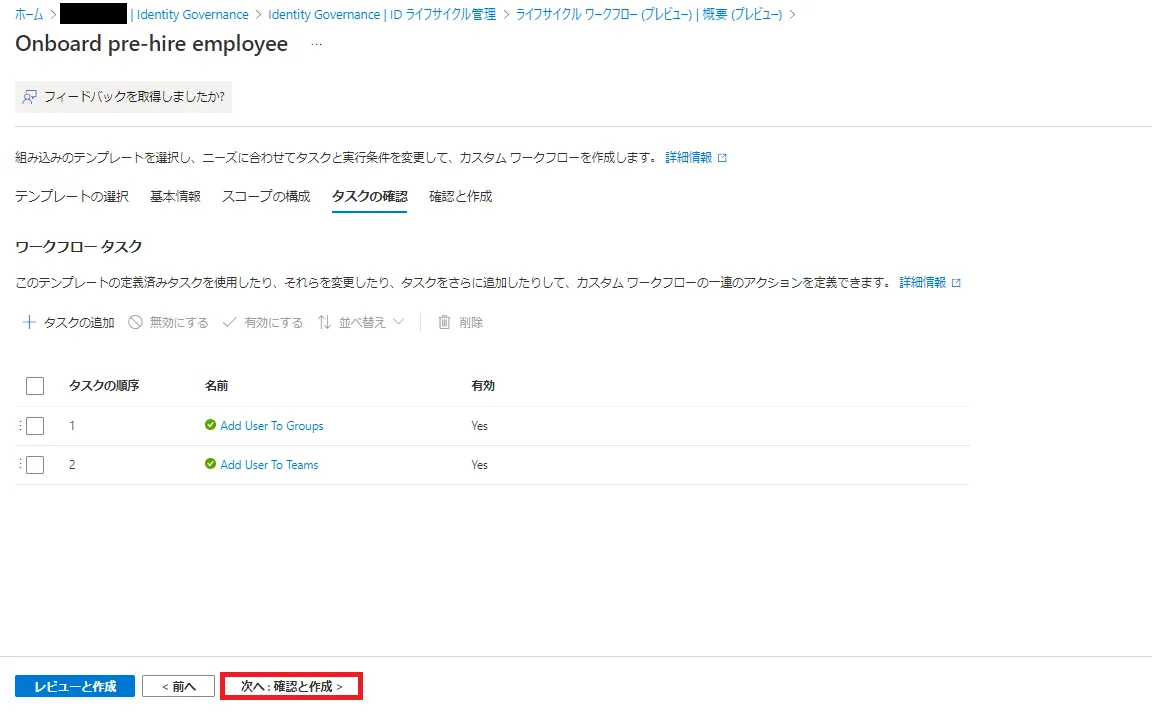Screen dimensions: 1152x712
Task: Expand the 並べ替え dropdown chevron
Action: pos(399,322)
